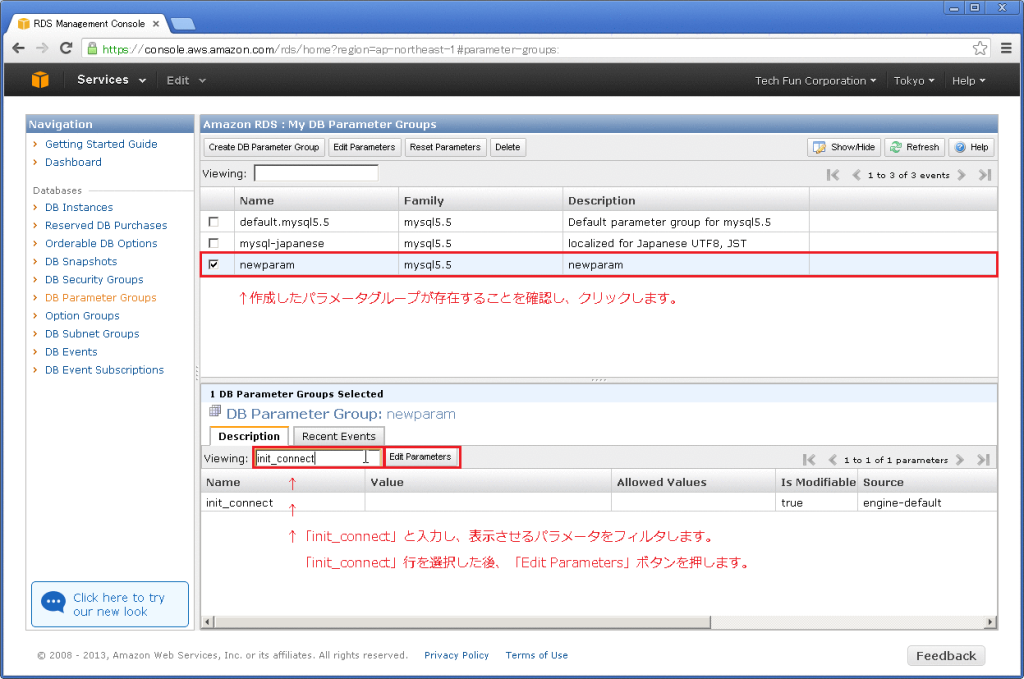
Task: Click Reset Parameters button
Action: tap(445, 148)
